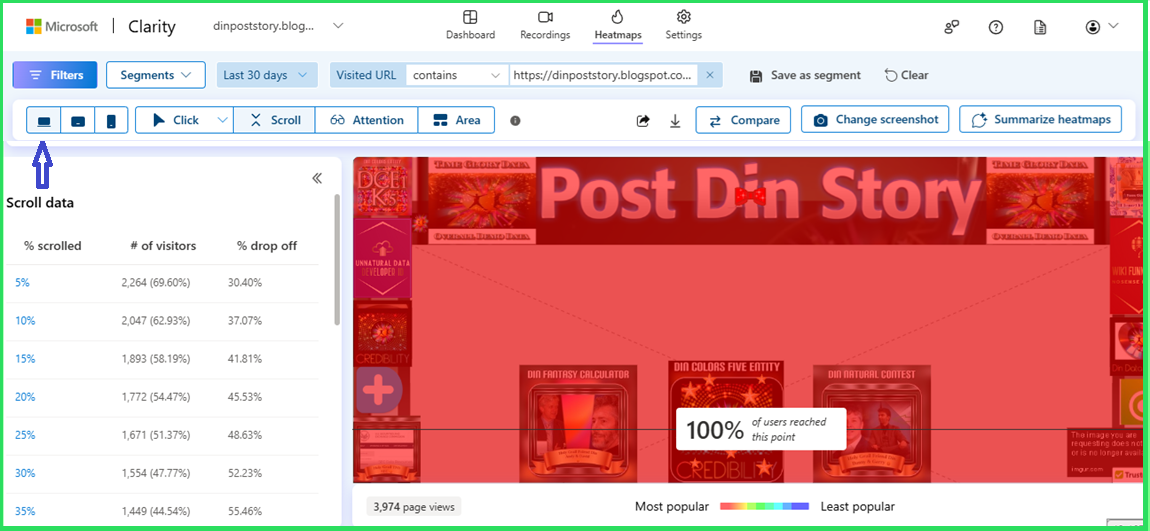
Task: Click the 100% users reached marker
Action: pos(761,429)
